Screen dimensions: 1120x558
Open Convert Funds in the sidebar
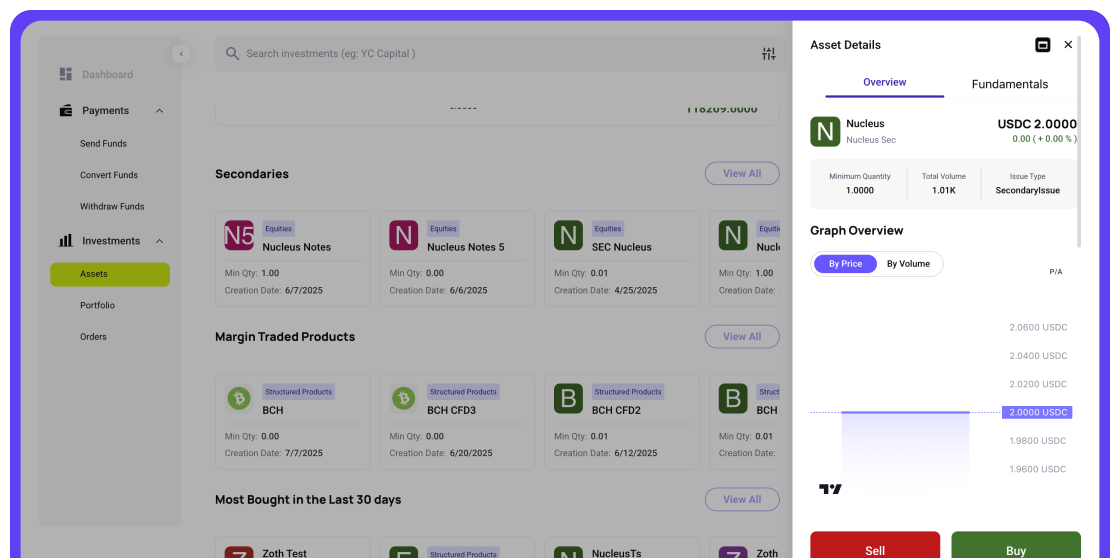(109, 175)
